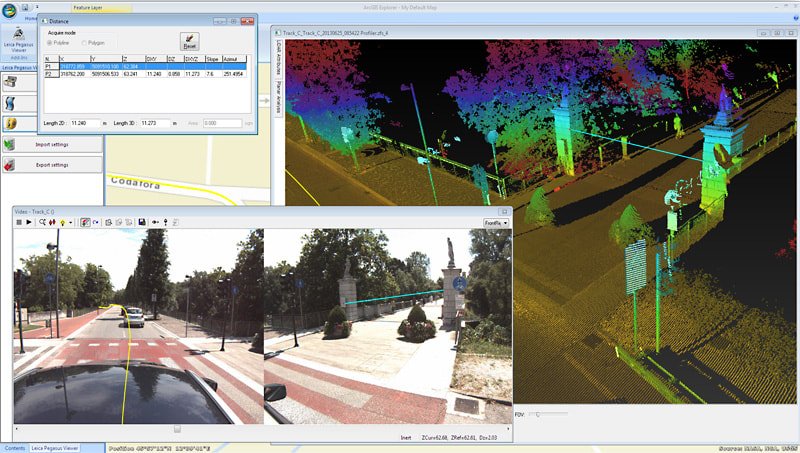Image resolution: width=800 pixels, height=453 pixels.
Task: Play the Track_C video
Action: tap(29, 222)
